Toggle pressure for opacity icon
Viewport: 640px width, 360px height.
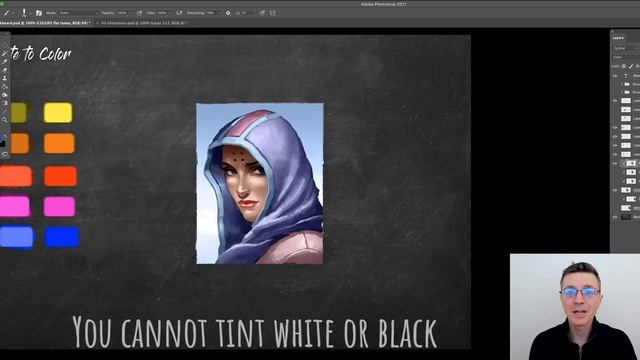(x=140, y=13)
